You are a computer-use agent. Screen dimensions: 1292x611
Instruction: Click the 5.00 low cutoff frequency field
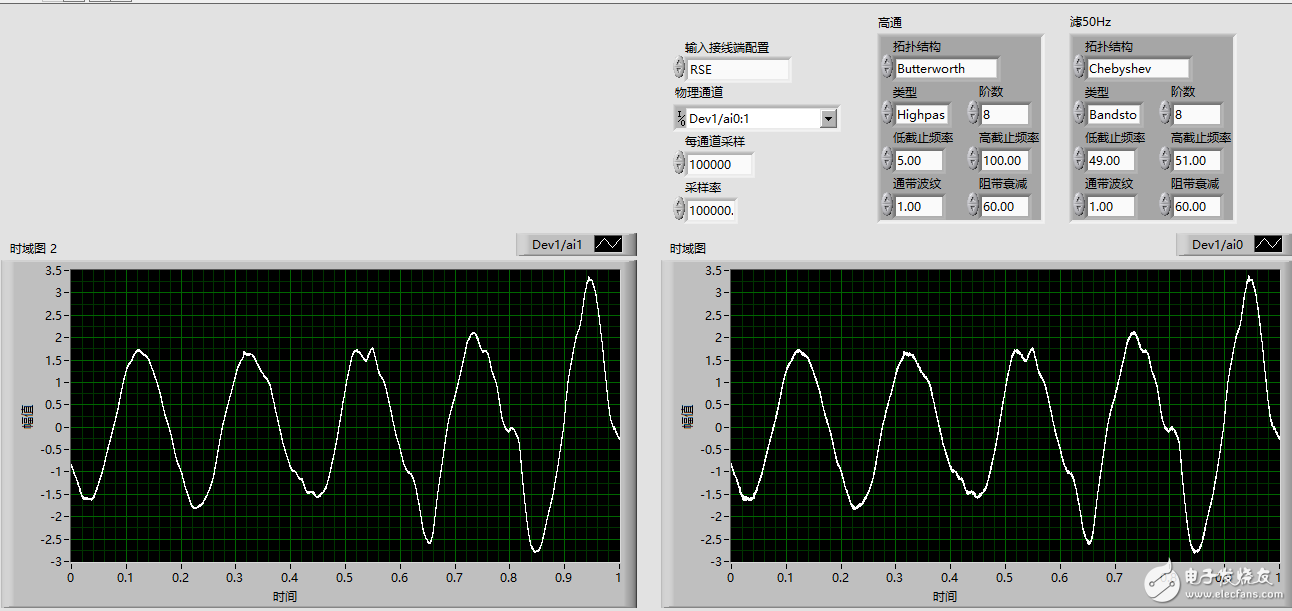[x=919, y=160]
